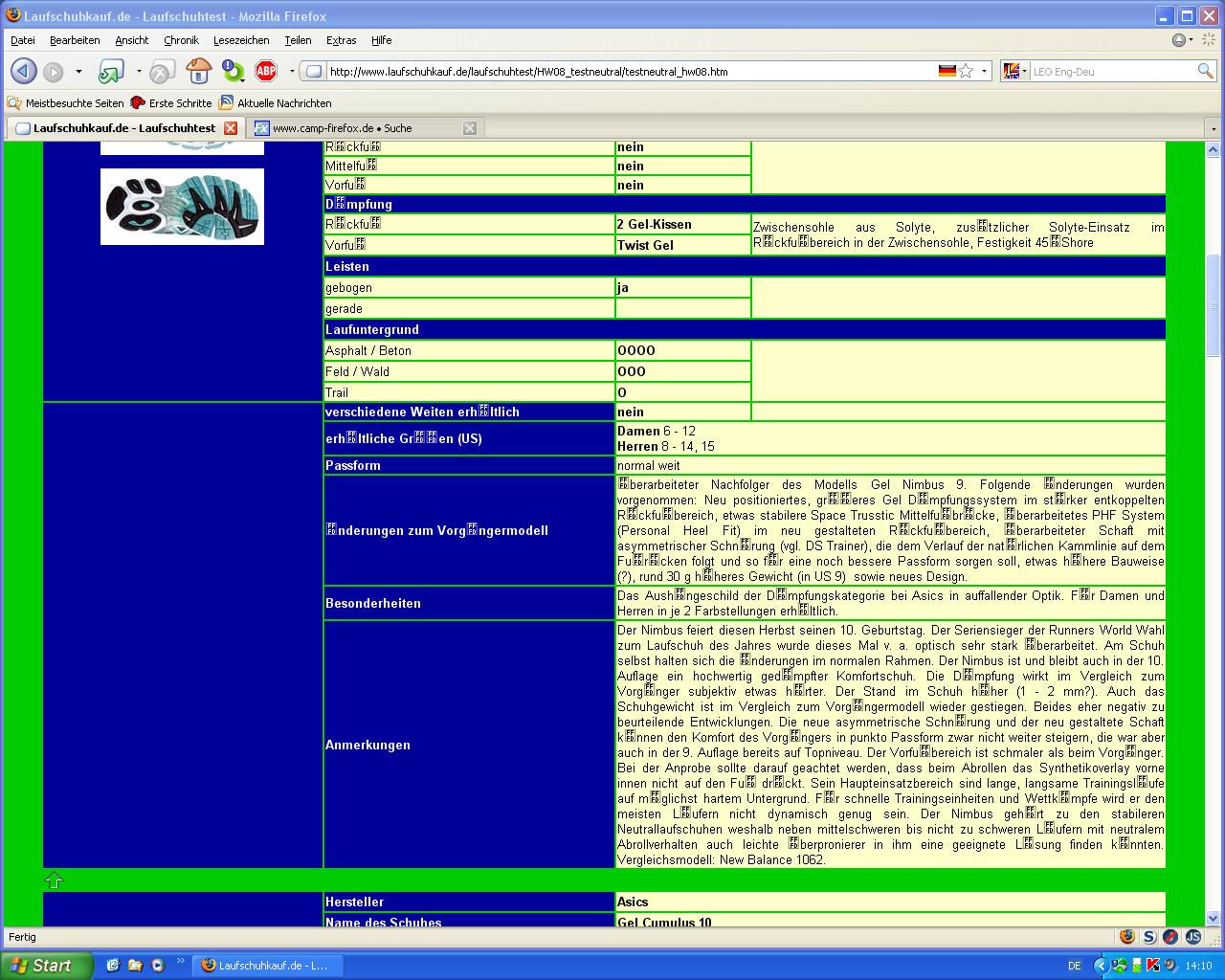
Task: Click the page's vertical scrollbar down arrow
Action: (x=1214, y=918)
